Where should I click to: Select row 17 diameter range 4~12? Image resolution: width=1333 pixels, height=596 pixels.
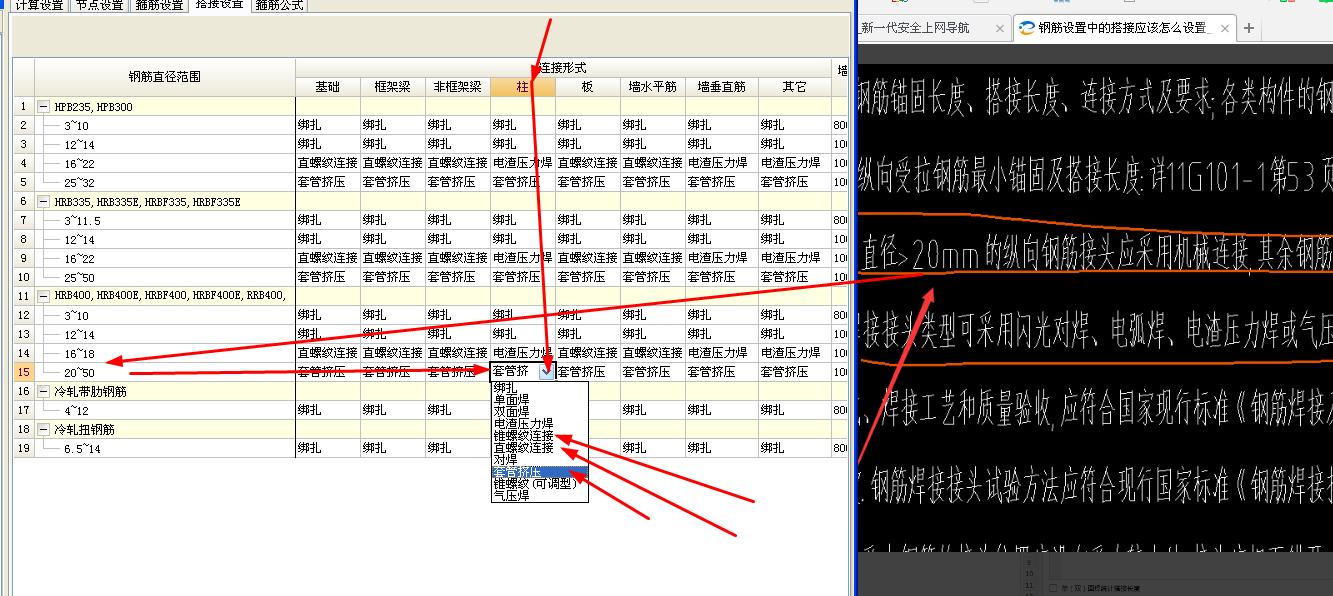tap(165, 410)
